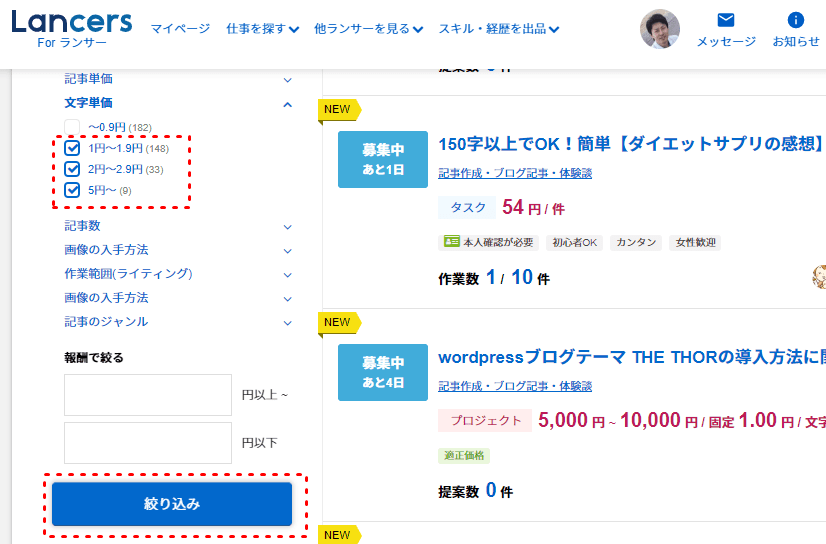Uncheck the 2円〜2.9円 checkbox
Screen dimensions: 826x544
click(72, 169)
